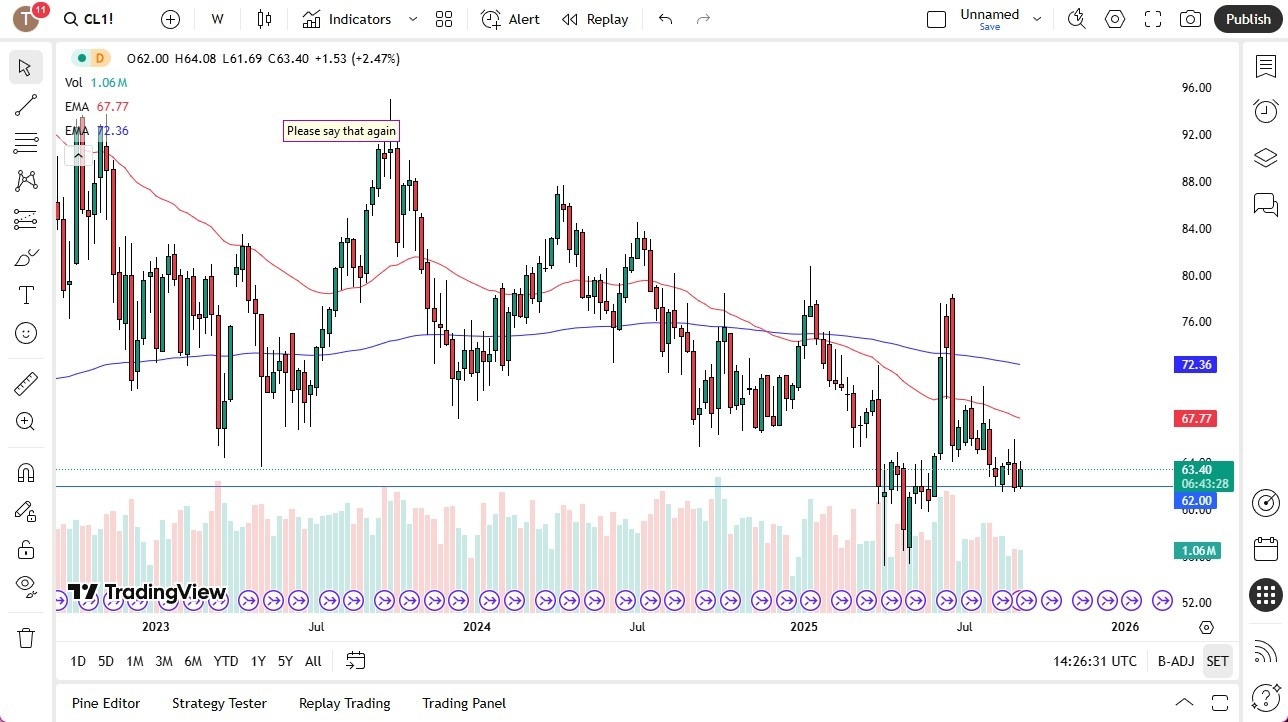1288x722 pixels.
Task: Select the 1Y date range
Action: [257, 661]
